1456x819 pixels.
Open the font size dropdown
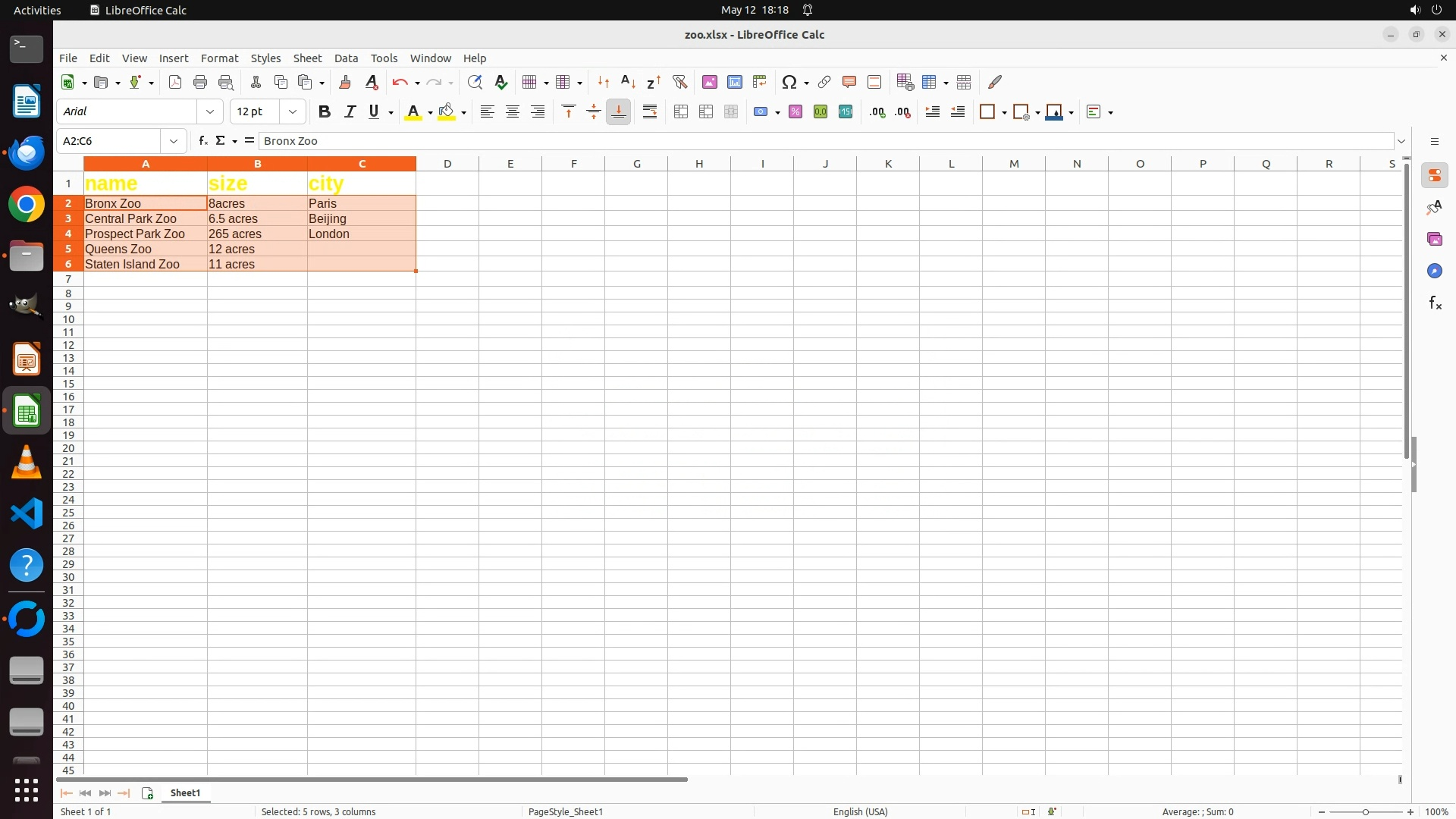tap(293, 112)
